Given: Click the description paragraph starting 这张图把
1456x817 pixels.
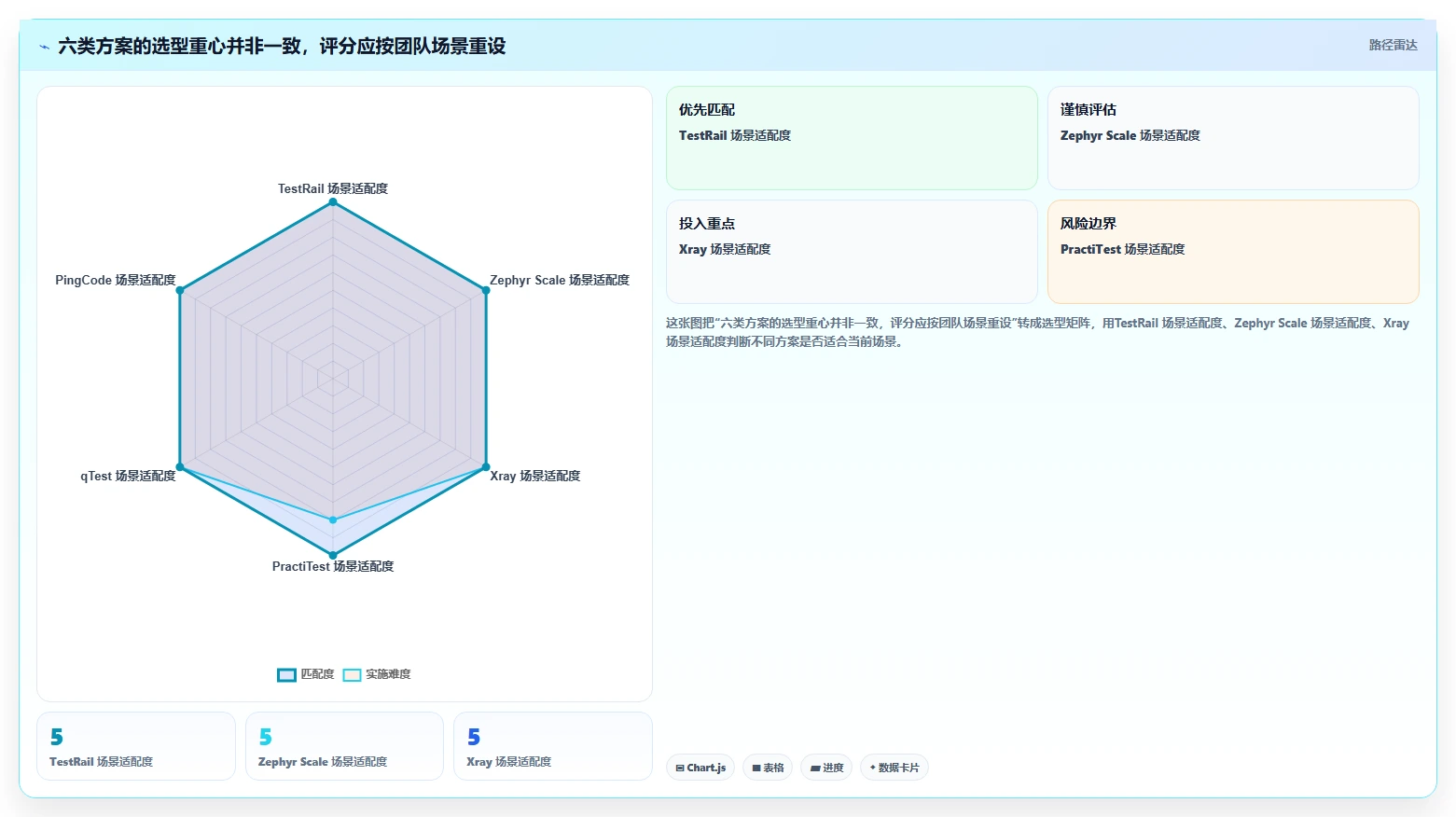Looking at the screenshot, I should click(x=1037, y=332).
